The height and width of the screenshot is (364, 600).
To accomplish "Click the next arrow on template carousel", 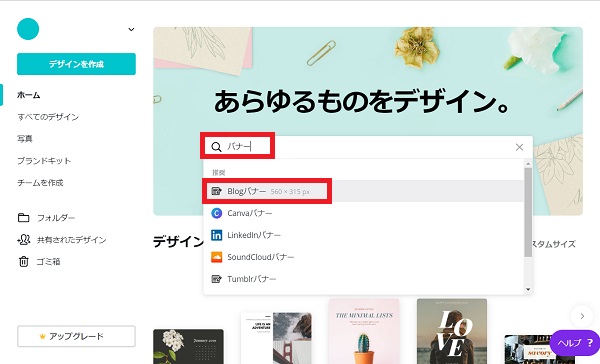I will tap(582, 316).
